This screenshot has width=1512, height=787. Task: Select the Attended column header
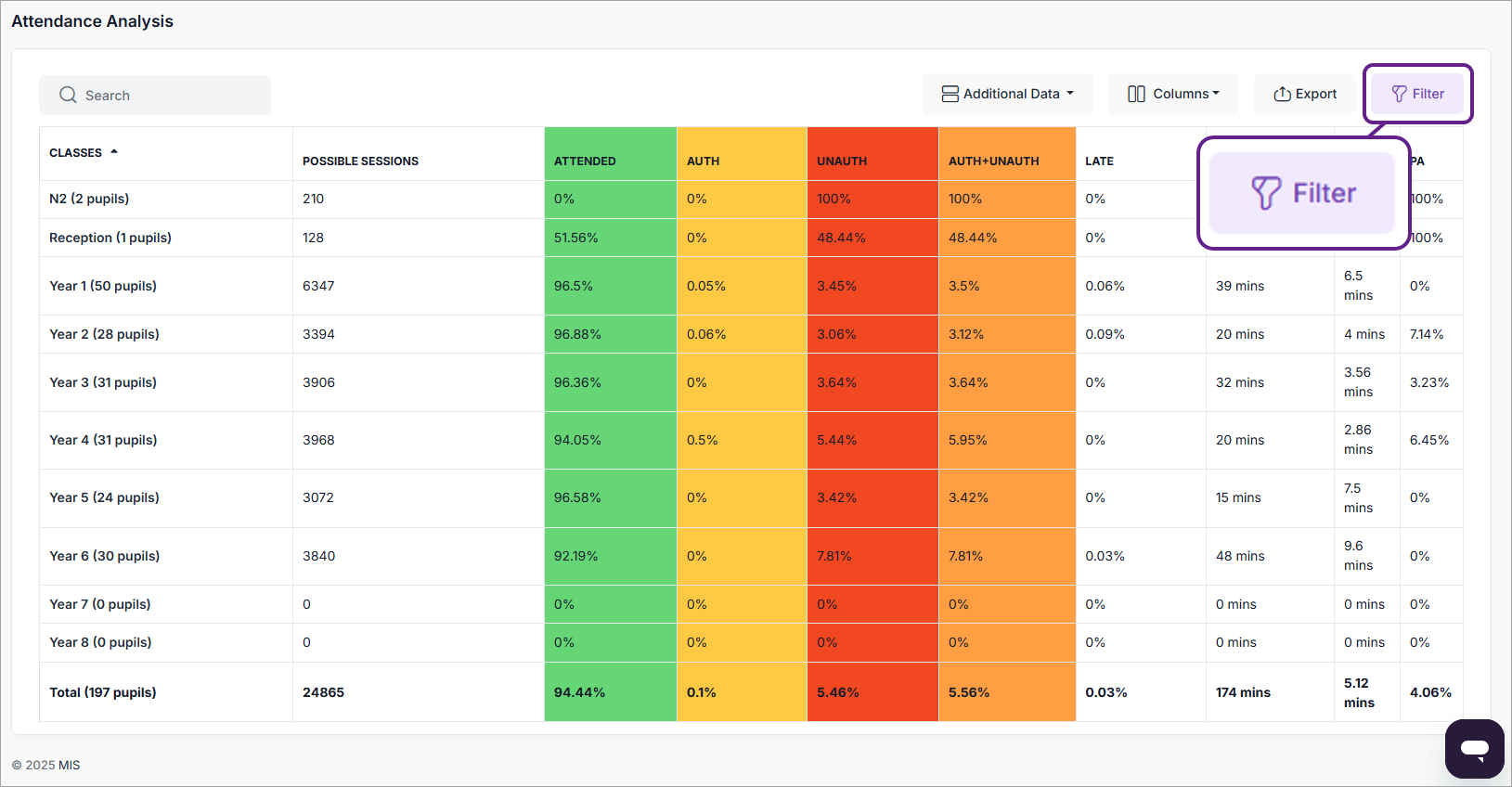coord(585,161)
